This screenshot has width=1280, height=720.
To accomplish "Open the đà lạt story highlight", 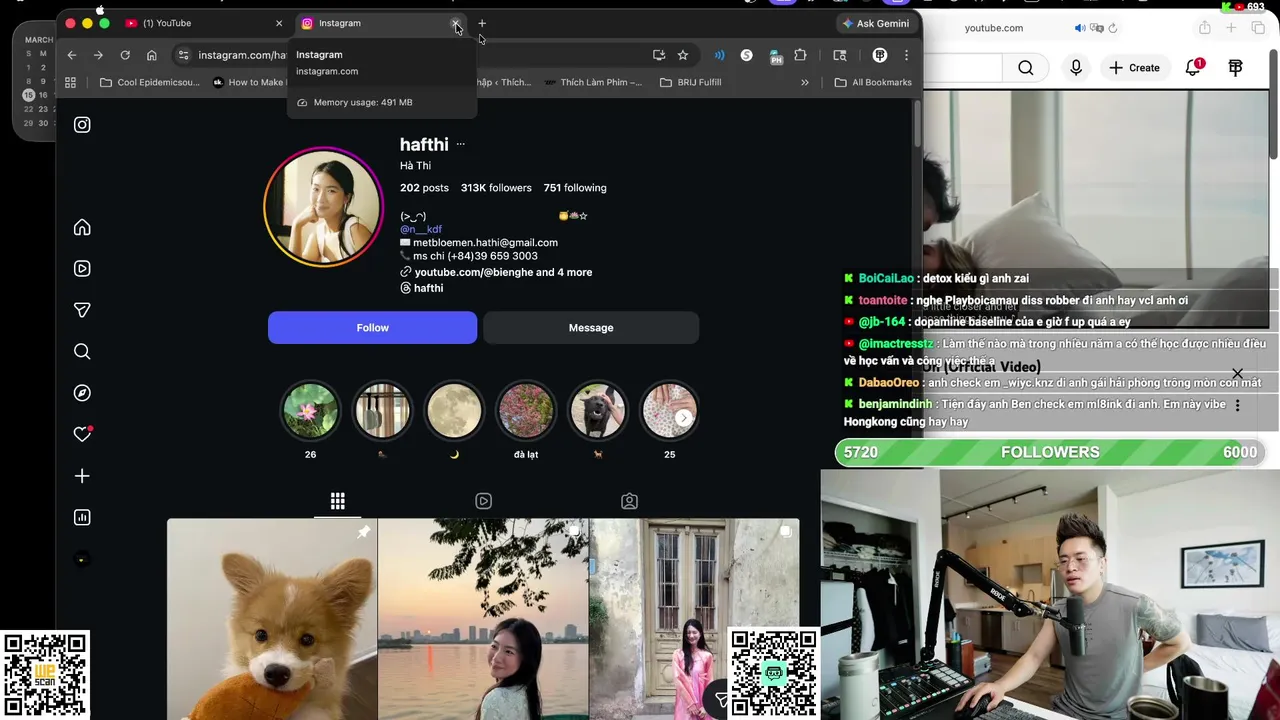I will (x=526, y=411).
